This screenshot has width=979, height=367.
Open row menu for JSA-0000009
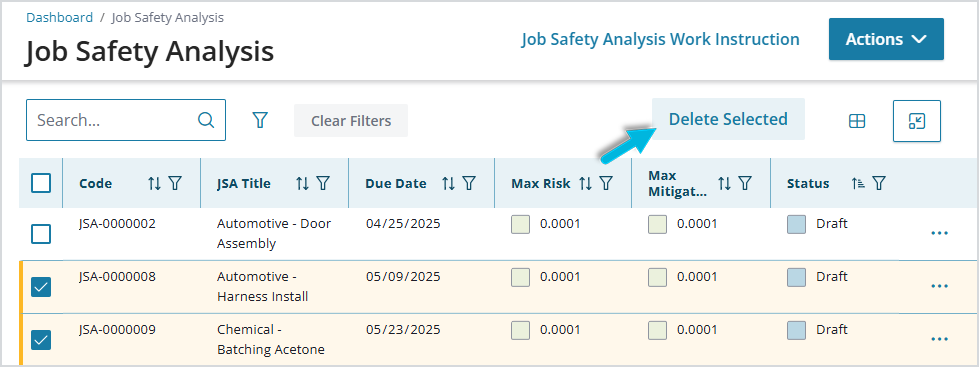tap(940, 339)
